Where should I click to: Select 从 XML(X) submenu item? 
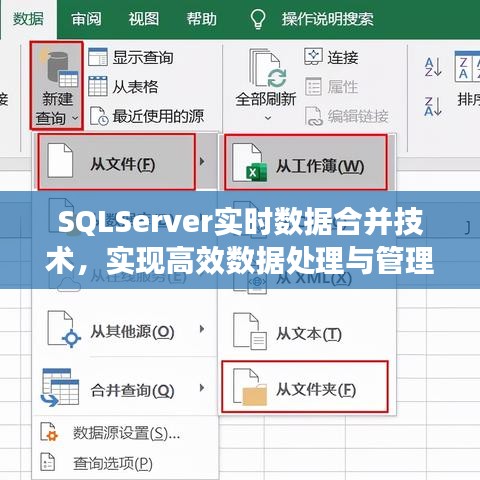tap(314, 278)
